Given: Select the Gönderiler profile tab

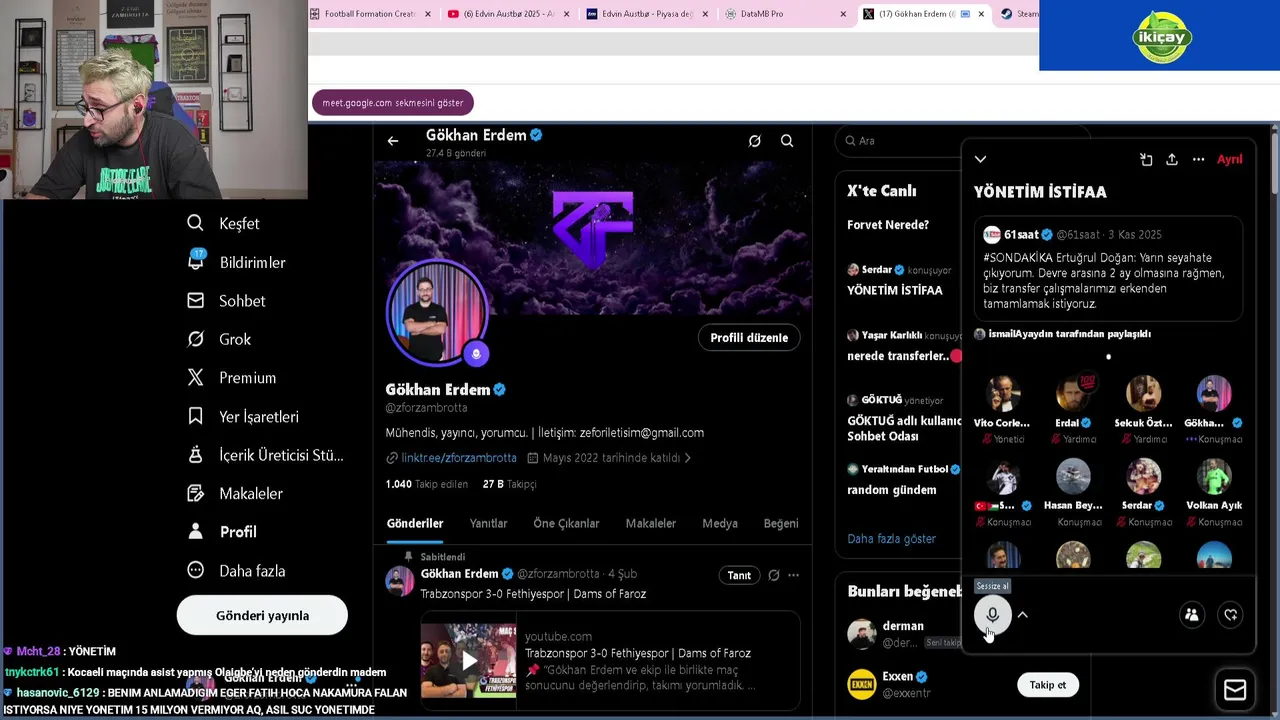Looking at the screenshot, I should click(415, 523).
